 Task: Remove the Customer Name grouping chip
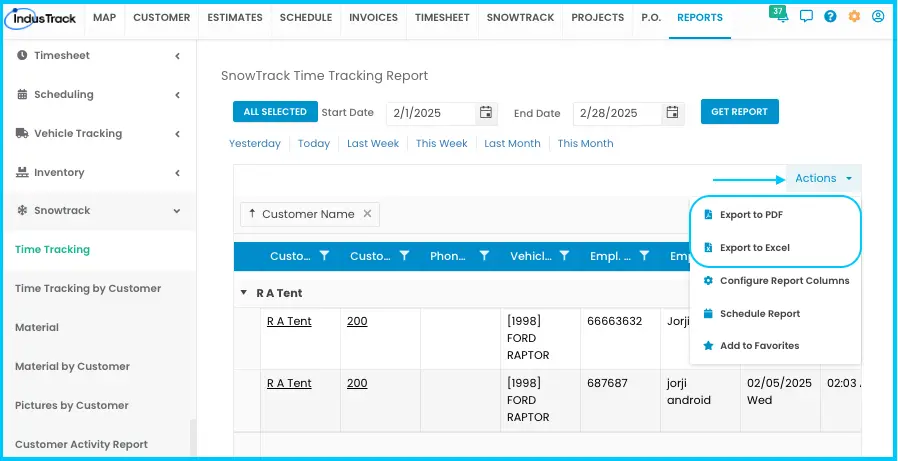click(x=368, y=214)
